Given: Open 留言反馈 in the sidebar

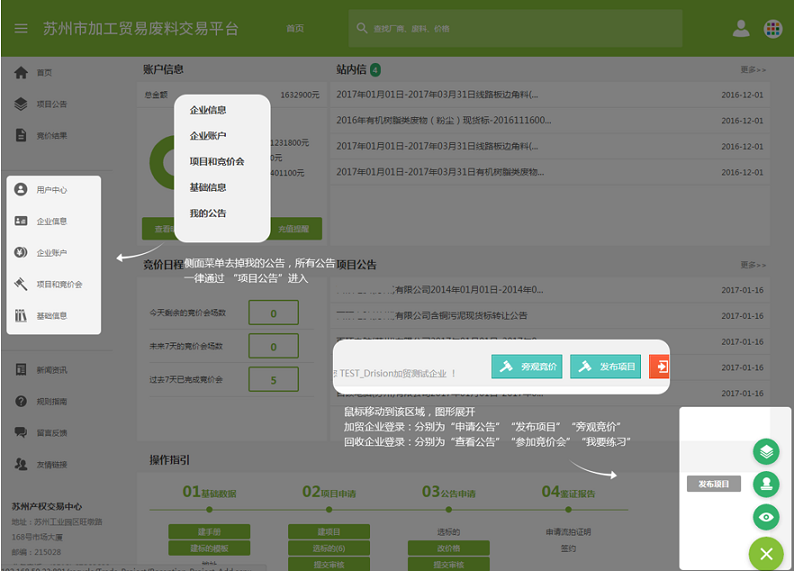Looking at the screenshot, I should coord(52,433).
